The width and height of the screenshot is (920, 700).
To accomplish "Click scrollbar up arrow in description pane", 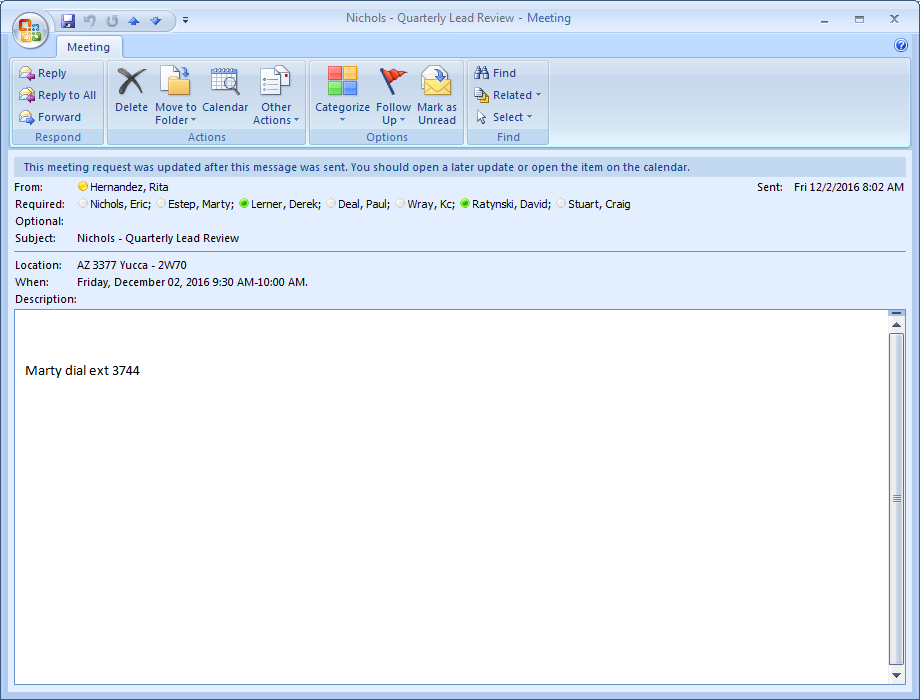I will pos(896,325).
